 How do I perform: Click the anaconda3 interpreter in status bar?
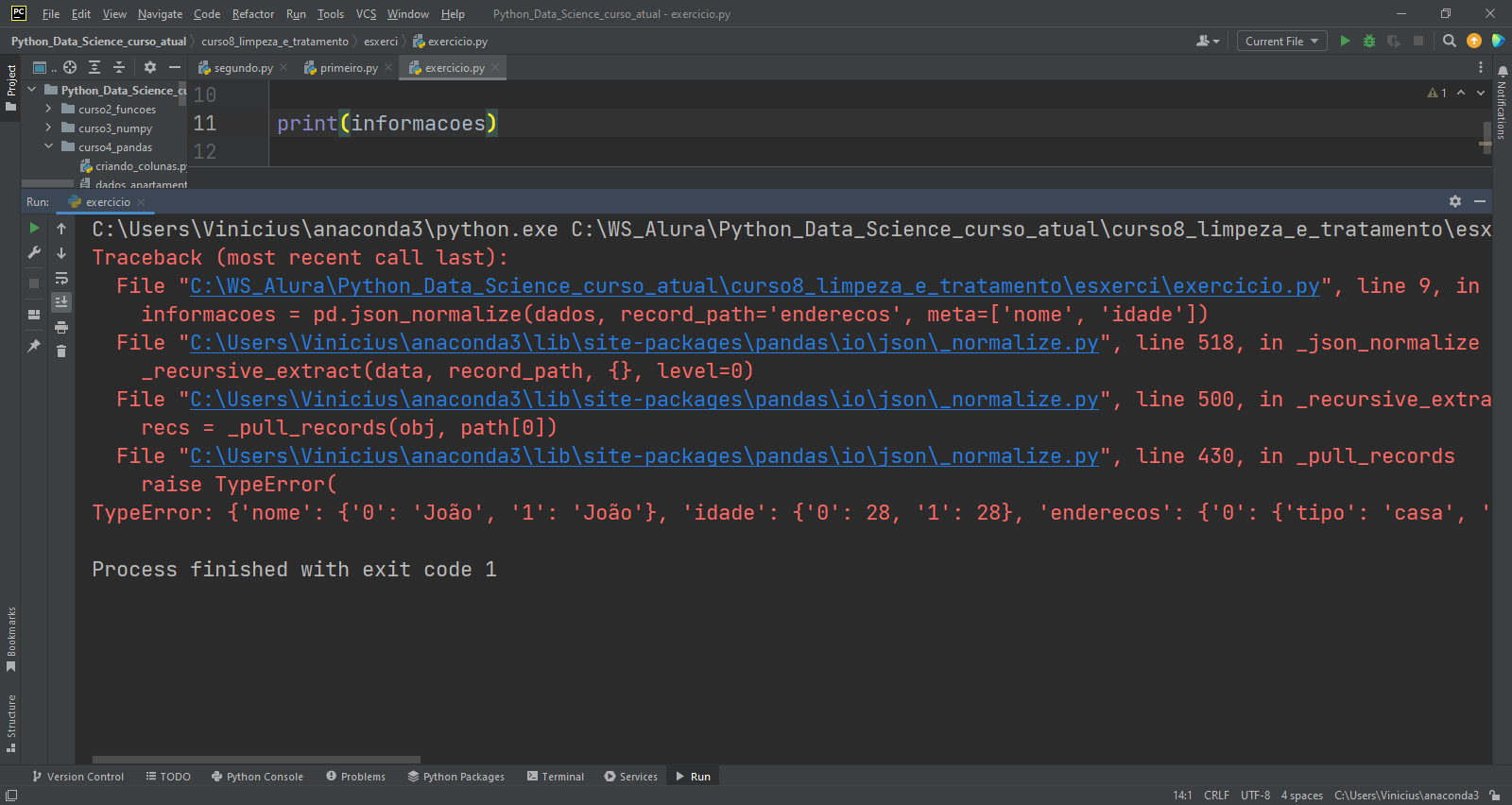[1406, 796]
